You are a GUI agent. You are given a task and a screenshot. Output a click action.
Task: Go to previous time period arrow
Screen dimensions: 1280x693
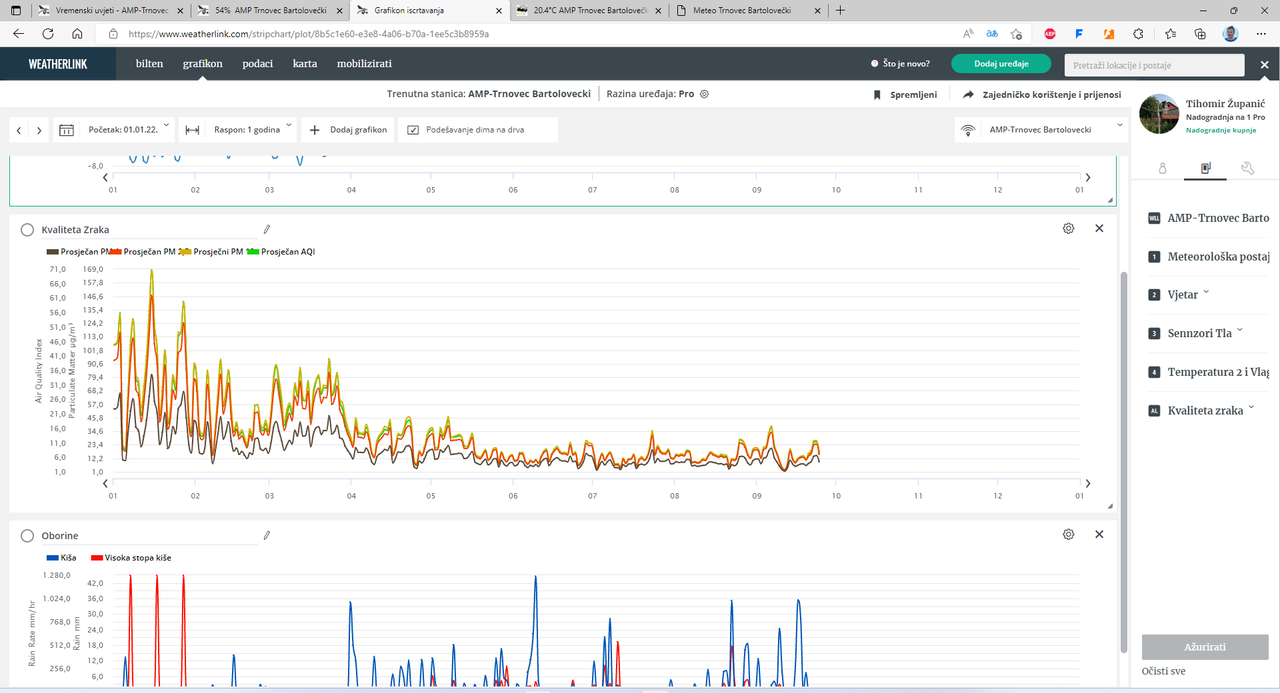tap(19, 130)
